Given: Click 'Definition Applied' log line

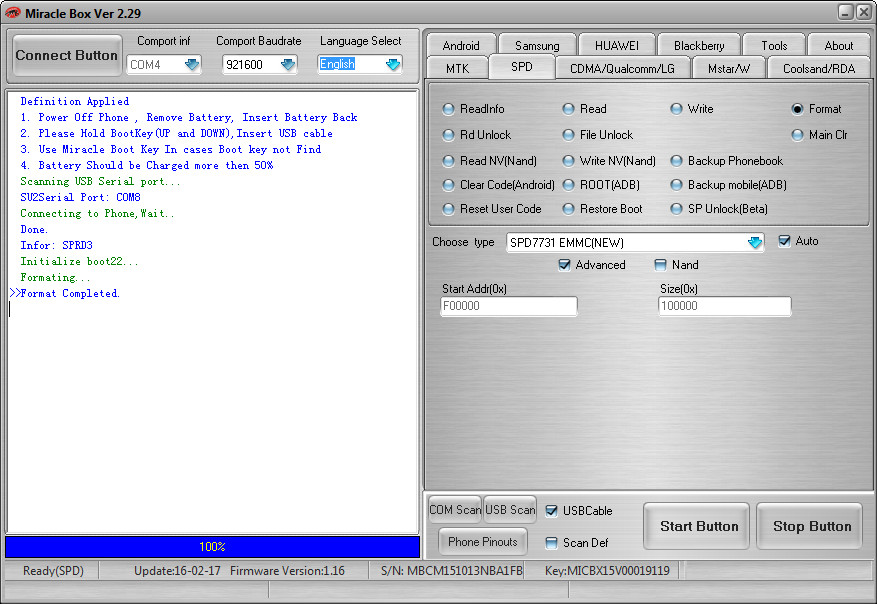Looking at the screenshot, I should 74,101.
